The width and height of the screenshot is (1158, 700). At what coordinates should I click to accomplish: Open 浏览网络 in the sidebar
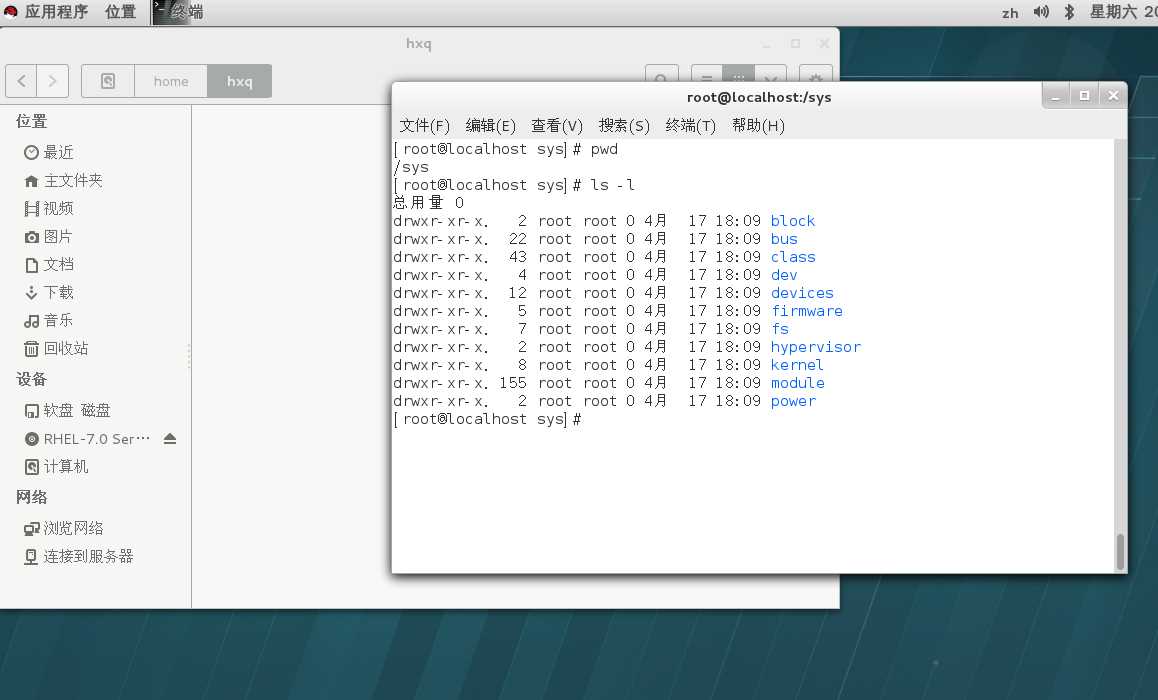tap(72, 529)
